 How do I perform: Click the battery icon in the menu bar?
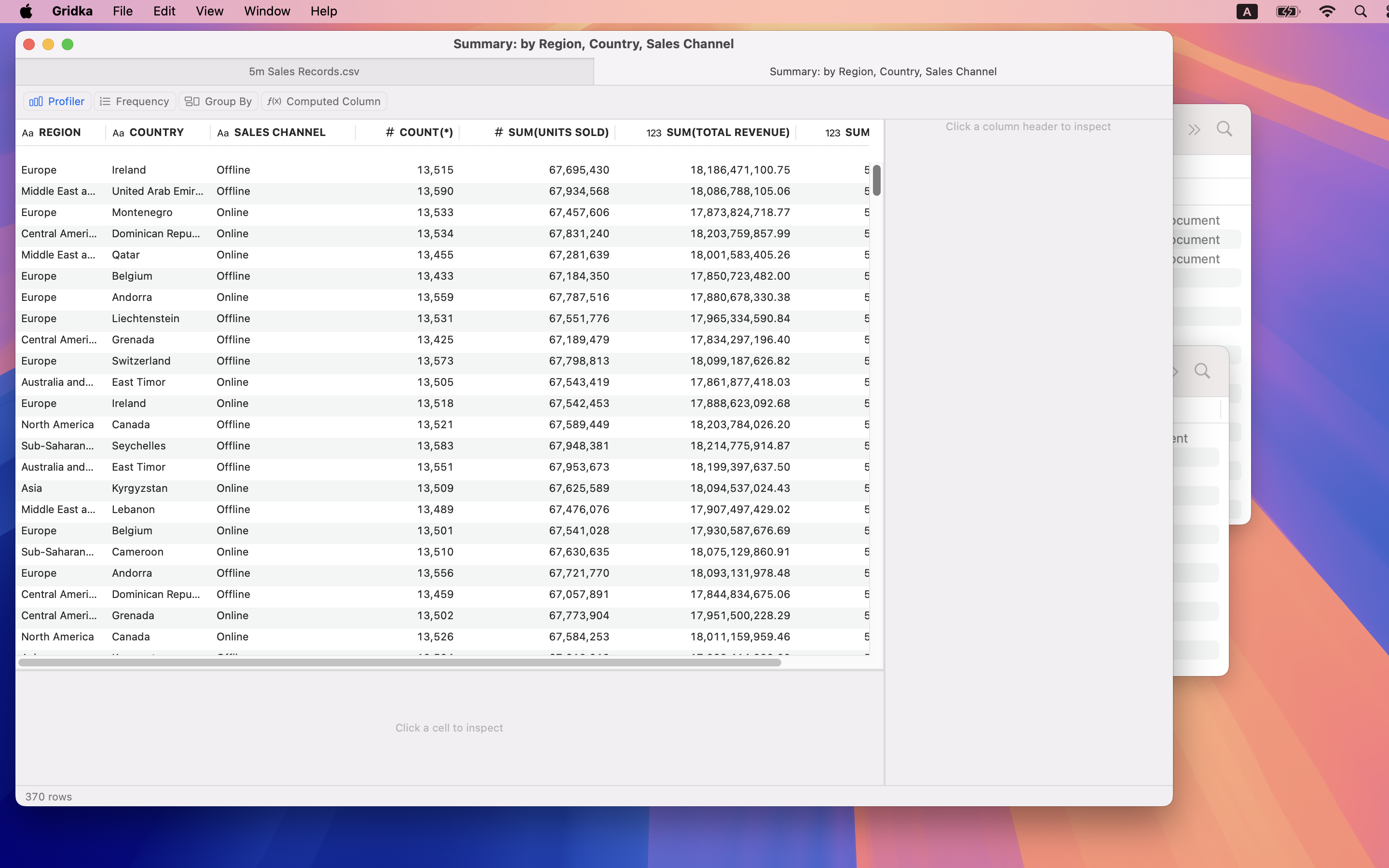[1287, 11]
